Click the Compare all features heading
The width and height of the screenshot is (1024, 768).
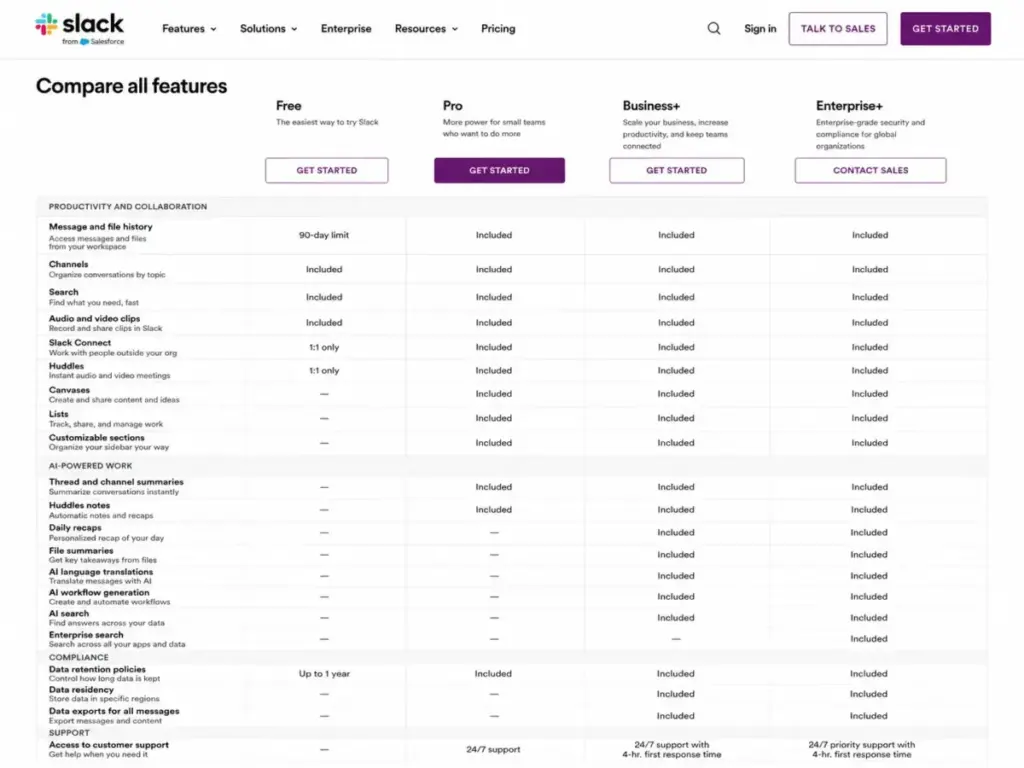pos(131,86)
